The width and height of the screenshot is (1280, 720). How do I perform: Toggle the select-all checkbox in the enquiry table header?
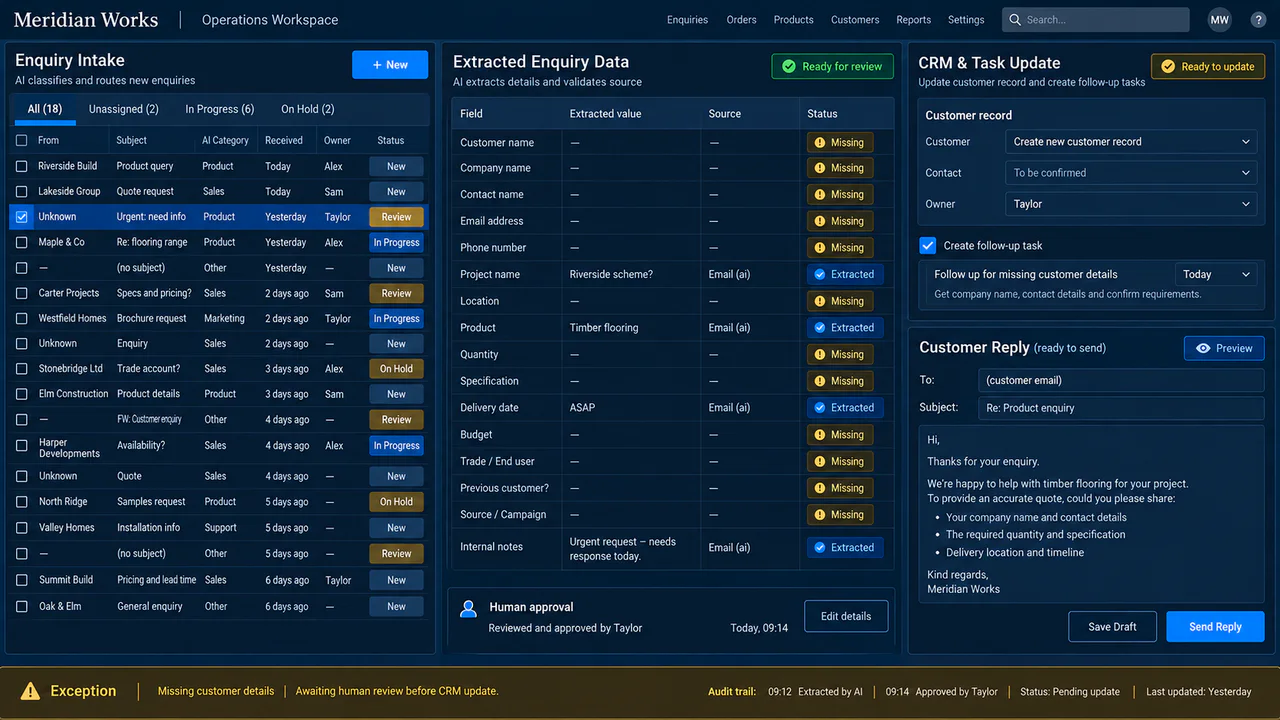point(22,141)
